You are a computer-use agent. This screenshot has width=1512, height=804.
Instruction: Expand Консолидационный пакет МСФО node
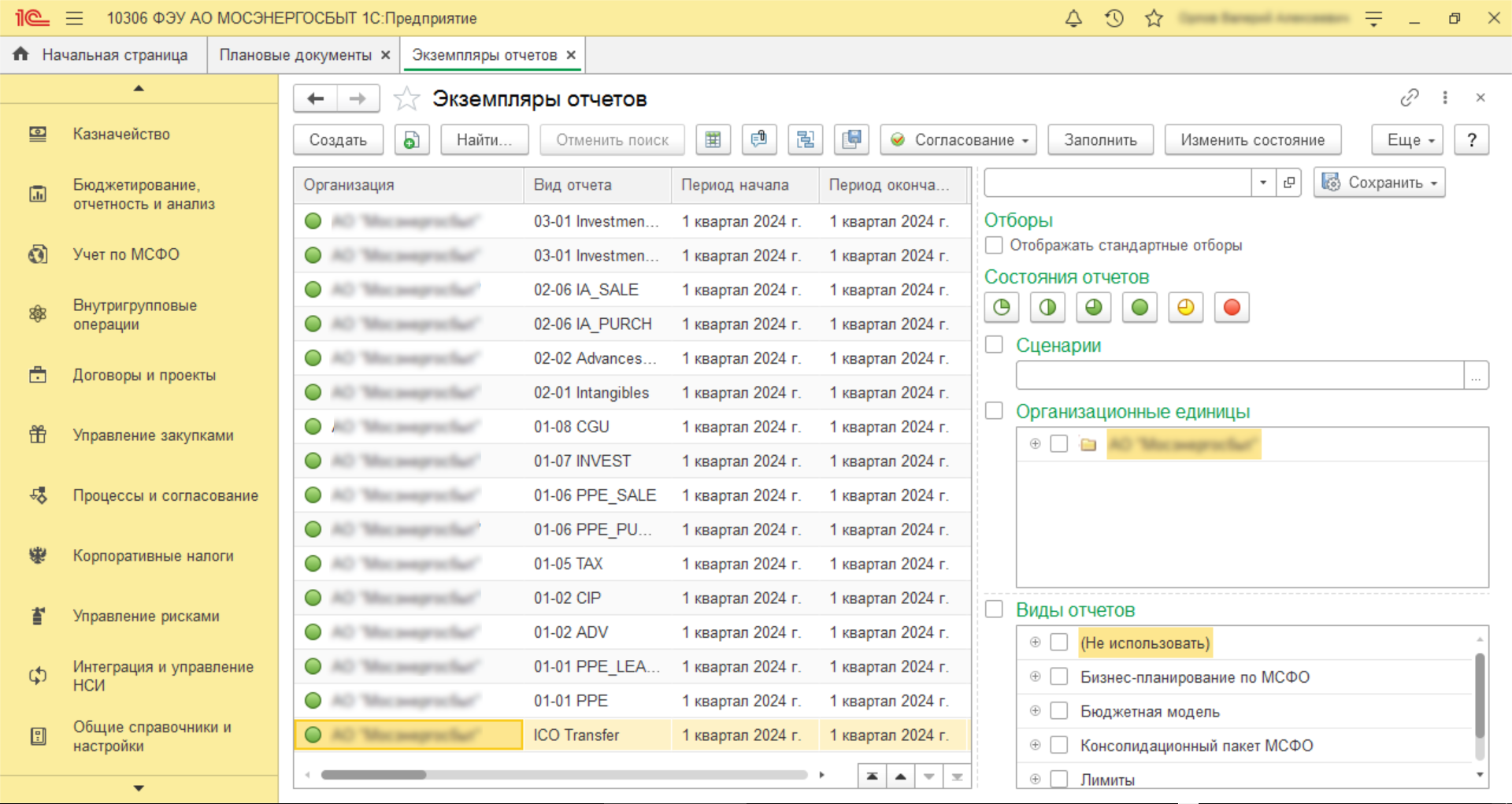(1035, 745)
